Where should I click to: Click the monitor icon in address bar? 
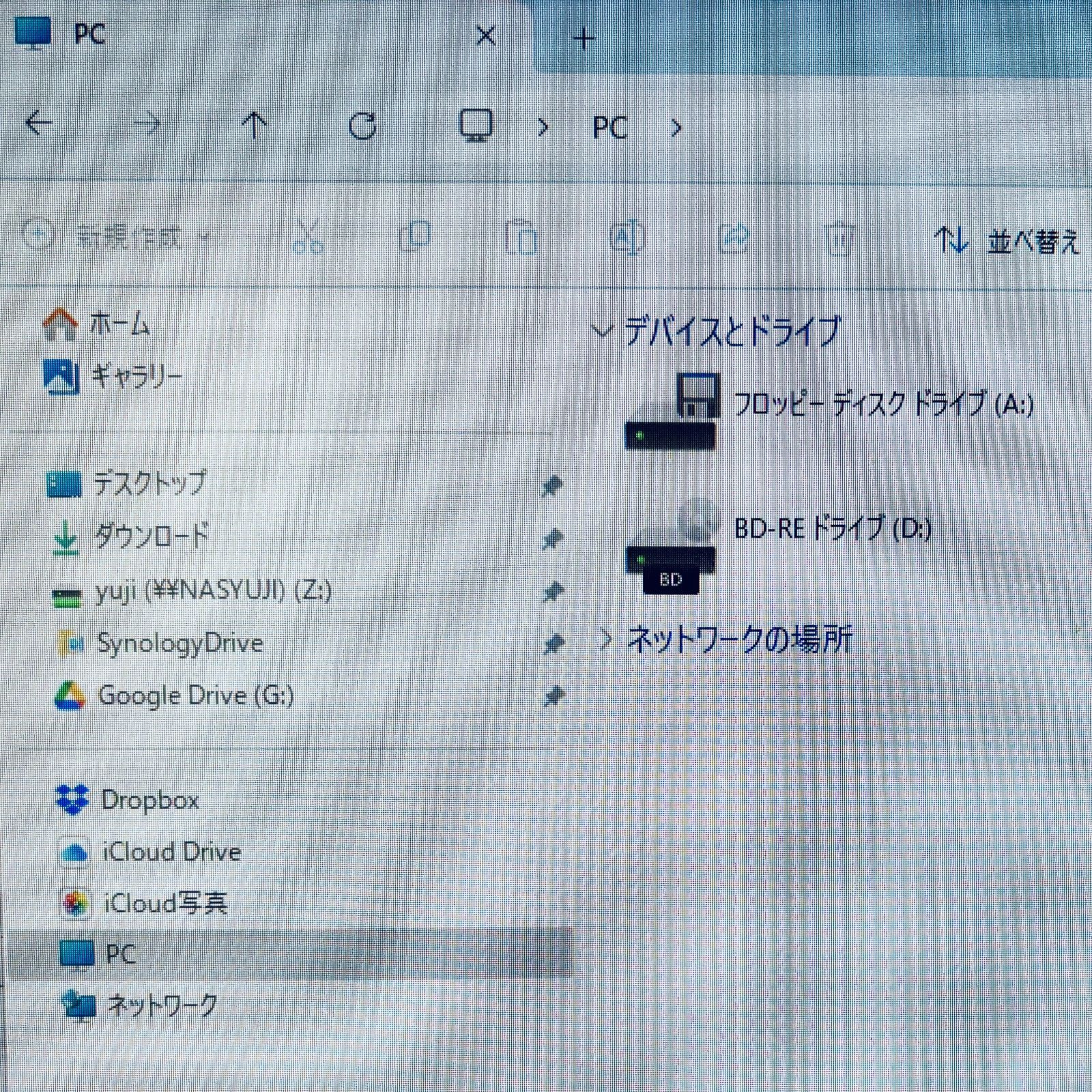coord(476,126)
